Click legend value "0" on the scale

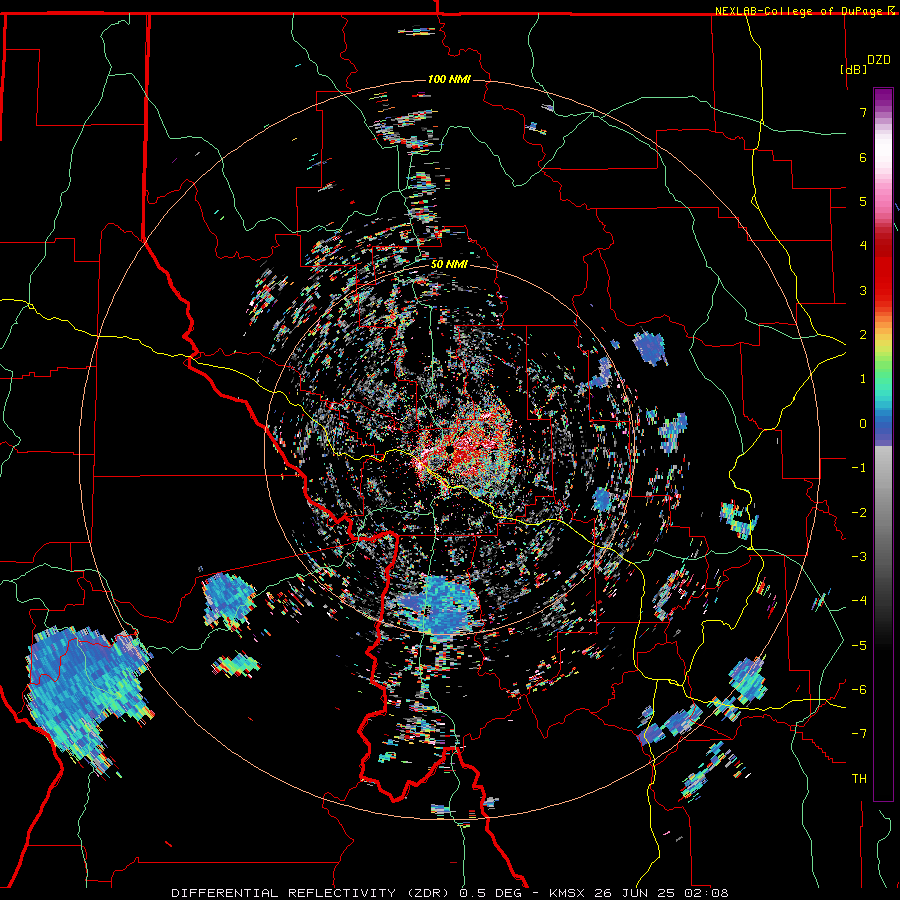[x=863, y=424]
